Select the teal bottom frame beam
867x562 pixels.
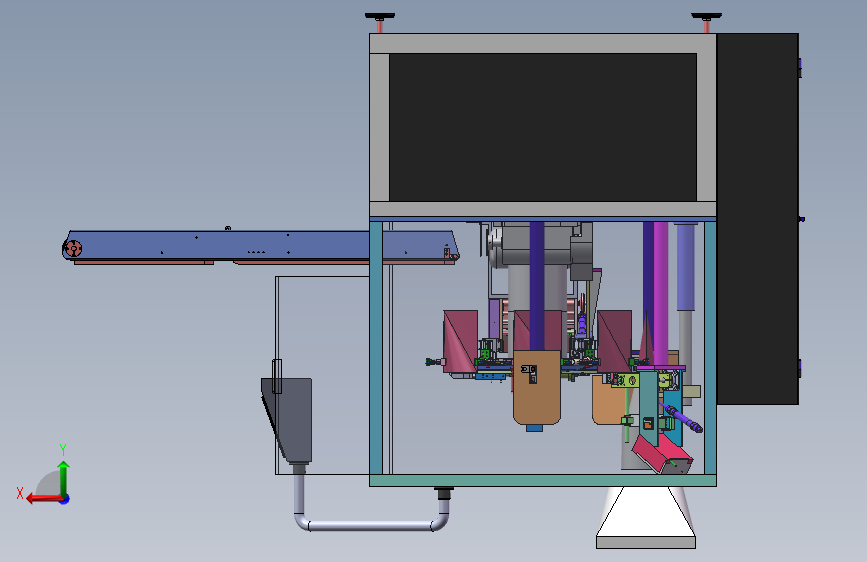(542, 481)
